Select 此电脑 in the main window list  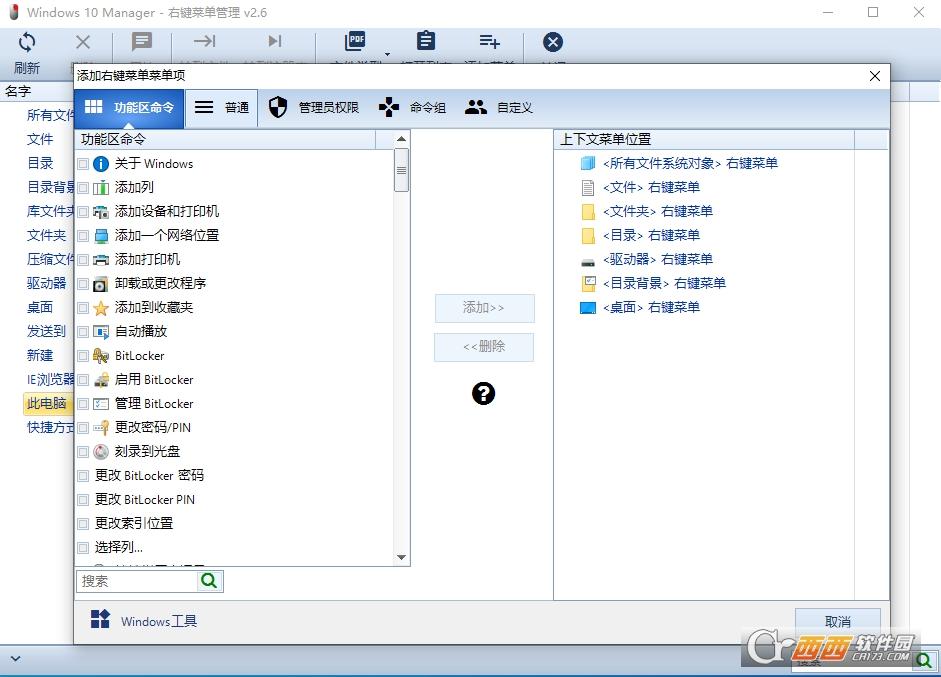pyautogui.click(x=47, y=403)
